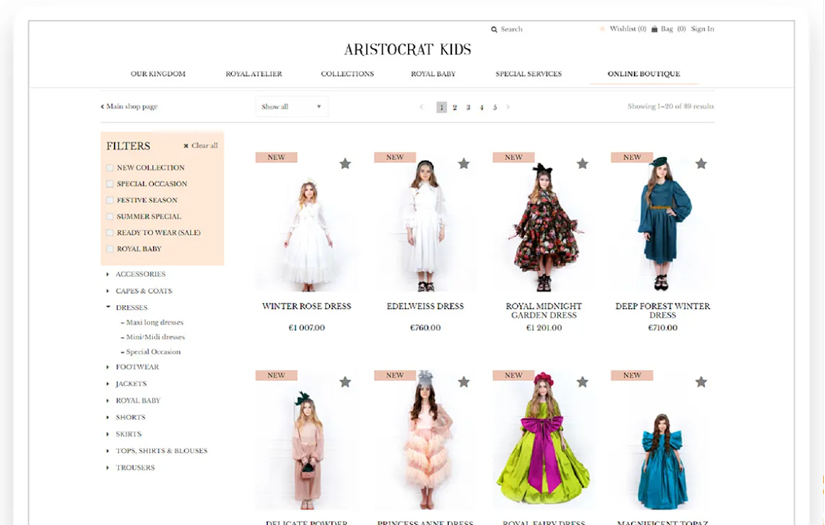This screenshot has height=525, width=825.
Task: Go to previous page arrow
Action: (x=421, y=107)
